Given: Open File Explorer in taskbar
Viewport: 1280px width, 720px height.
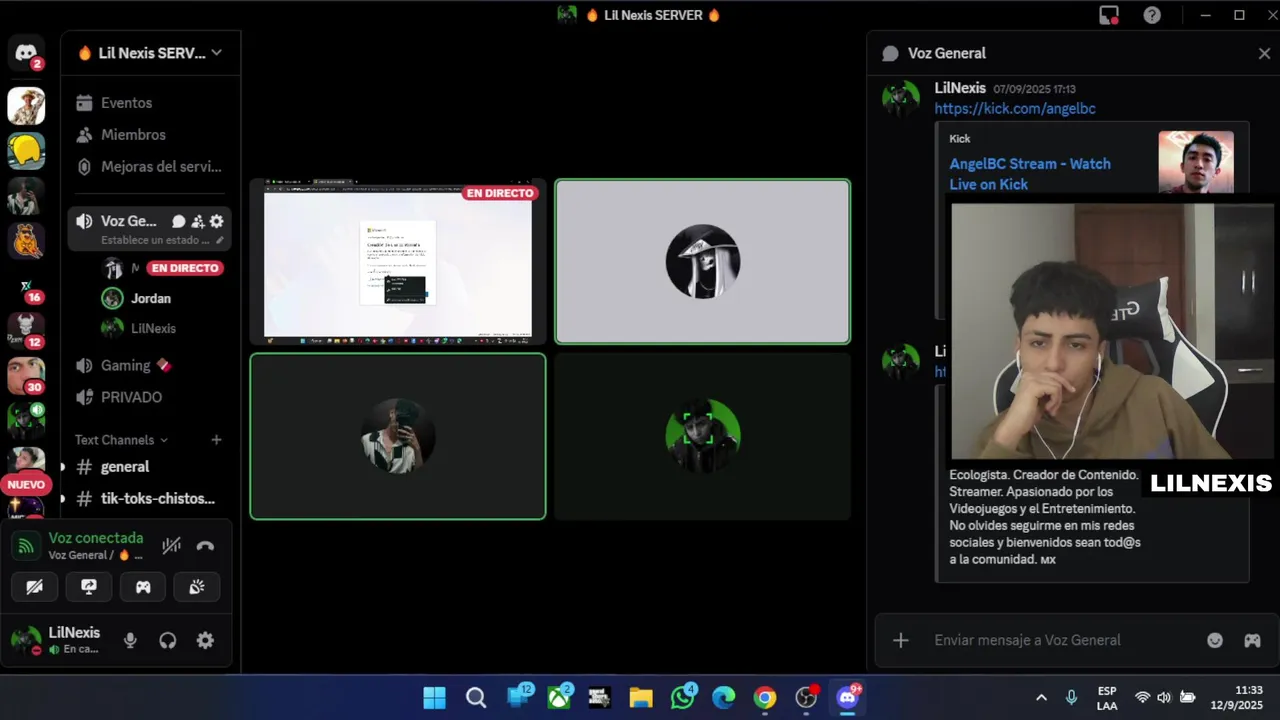Looking at the screenshot, I should coord(641,698).
